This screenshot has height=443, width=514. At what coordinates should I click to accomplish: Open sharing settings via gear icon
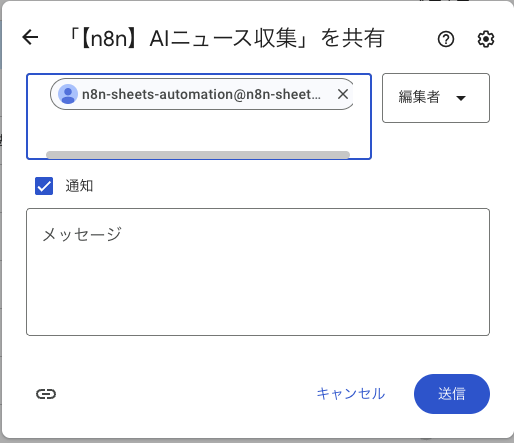[x=486, y=39]
